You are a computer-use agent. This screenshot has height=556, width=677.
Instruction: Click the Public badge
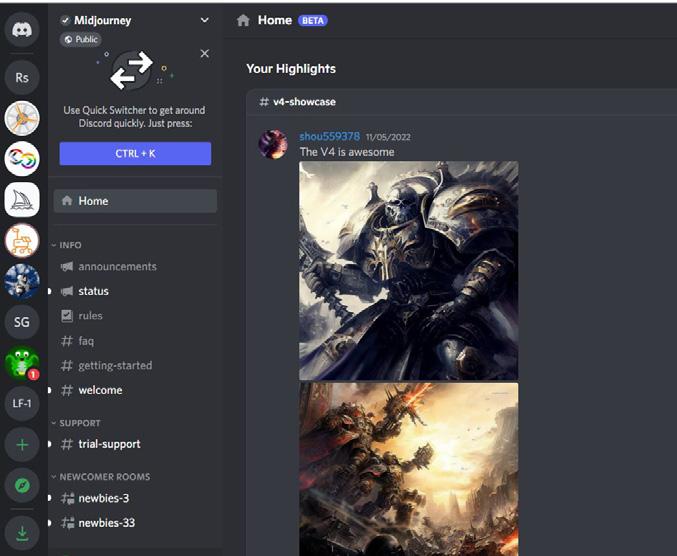81,39
